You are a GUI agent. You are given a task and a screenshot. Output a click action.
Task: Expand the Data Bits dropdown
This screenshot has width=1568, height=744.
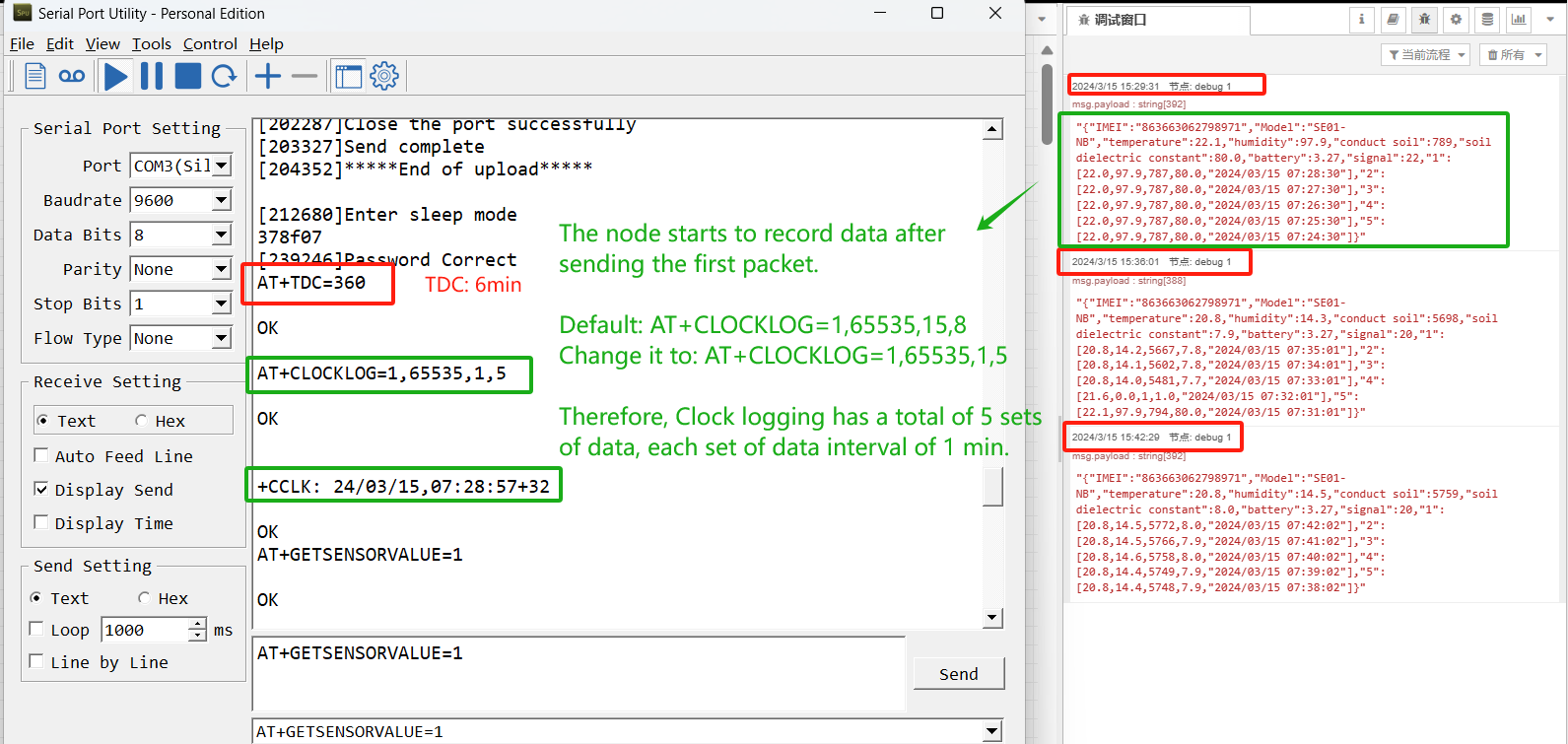pos(222,235)
